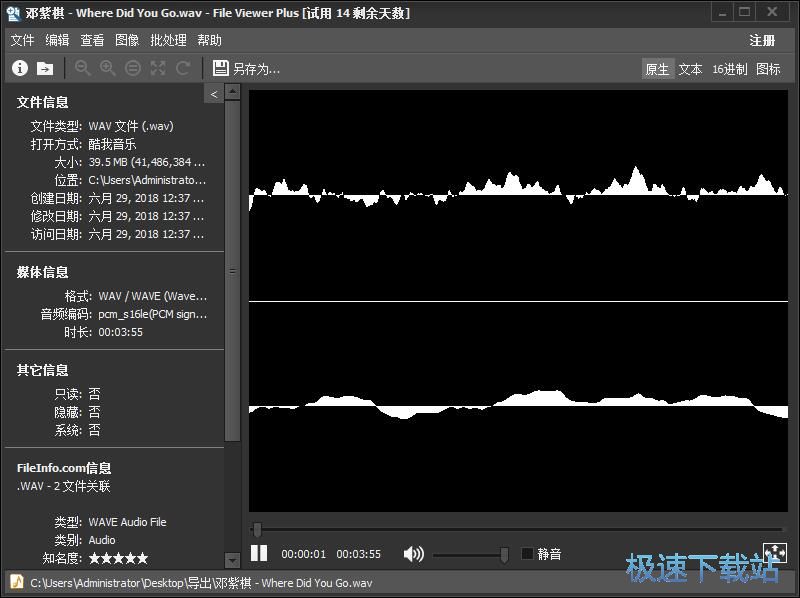Viewport: 800px width, 598px height.
Task: Click the 另存为 save as button
Action: 247,69
